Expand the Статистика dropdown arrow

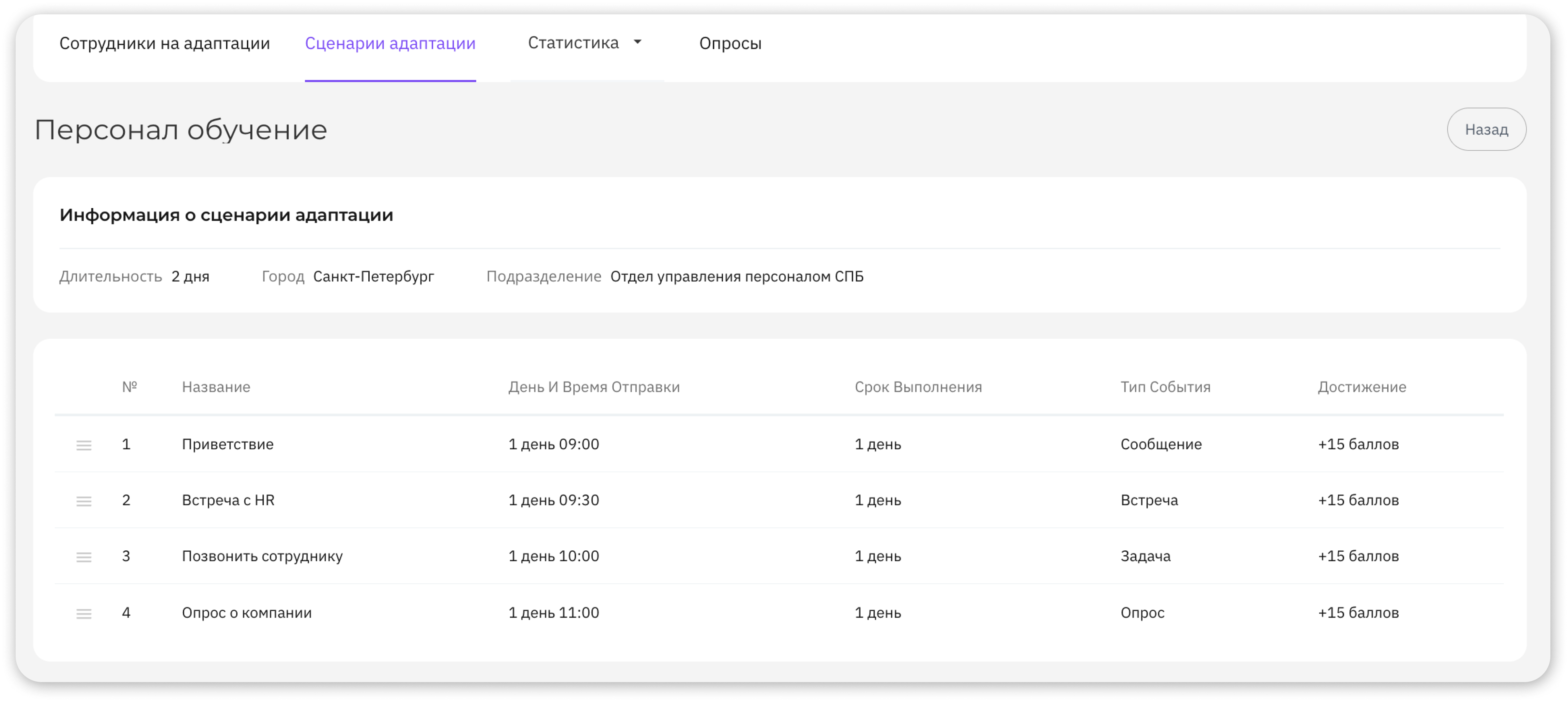[637, 42]
